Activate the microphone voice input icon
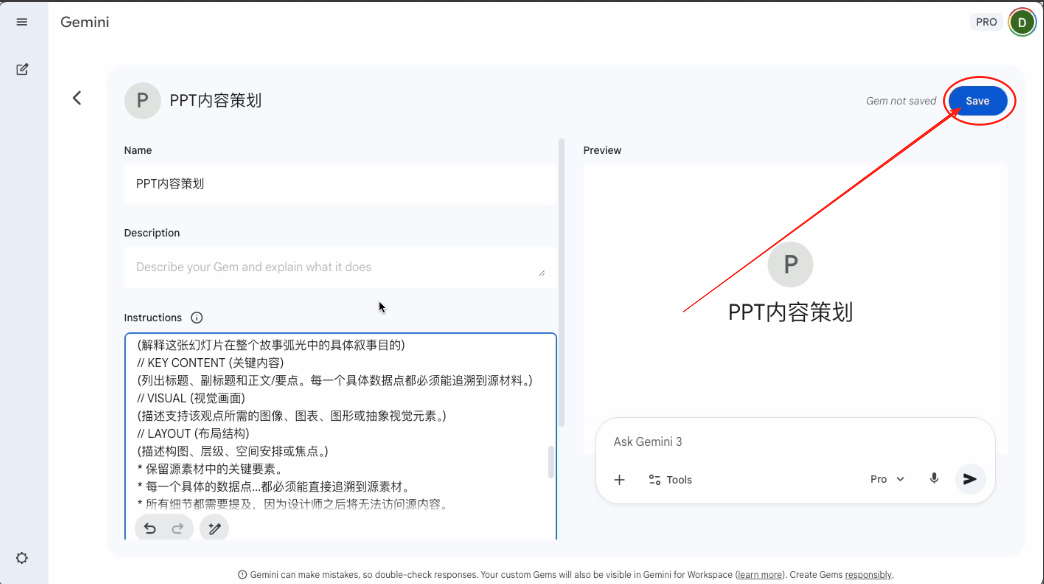 click(933, 478)
